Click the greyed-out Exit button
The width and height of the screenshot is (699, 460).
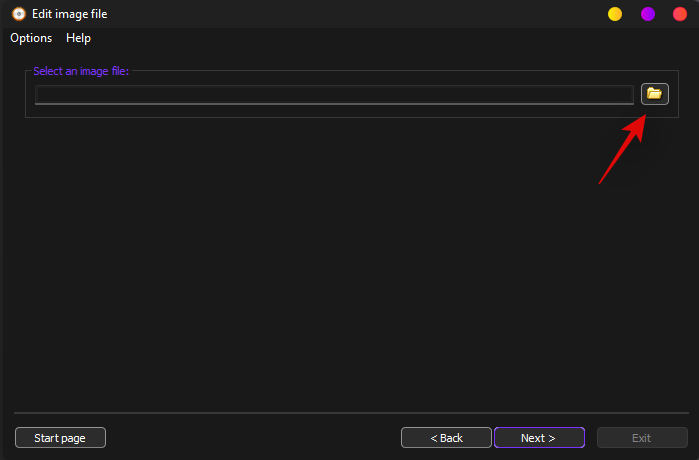[641, 438]
